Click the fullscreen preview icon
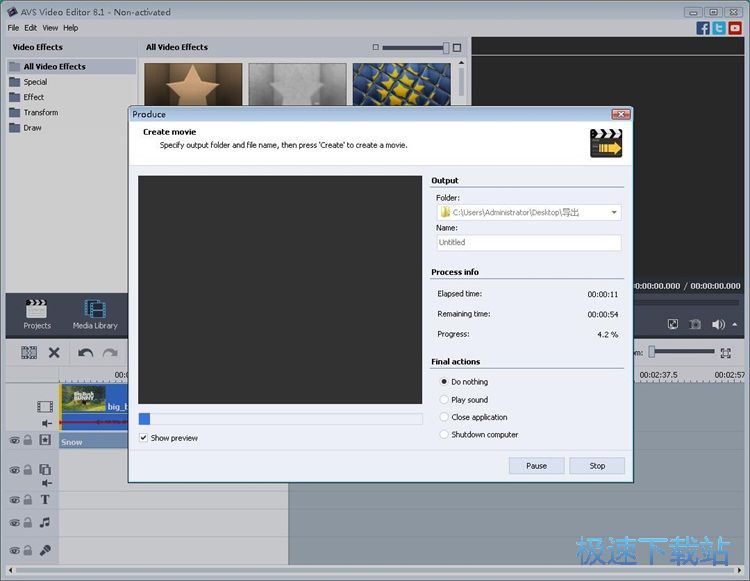 673,325
